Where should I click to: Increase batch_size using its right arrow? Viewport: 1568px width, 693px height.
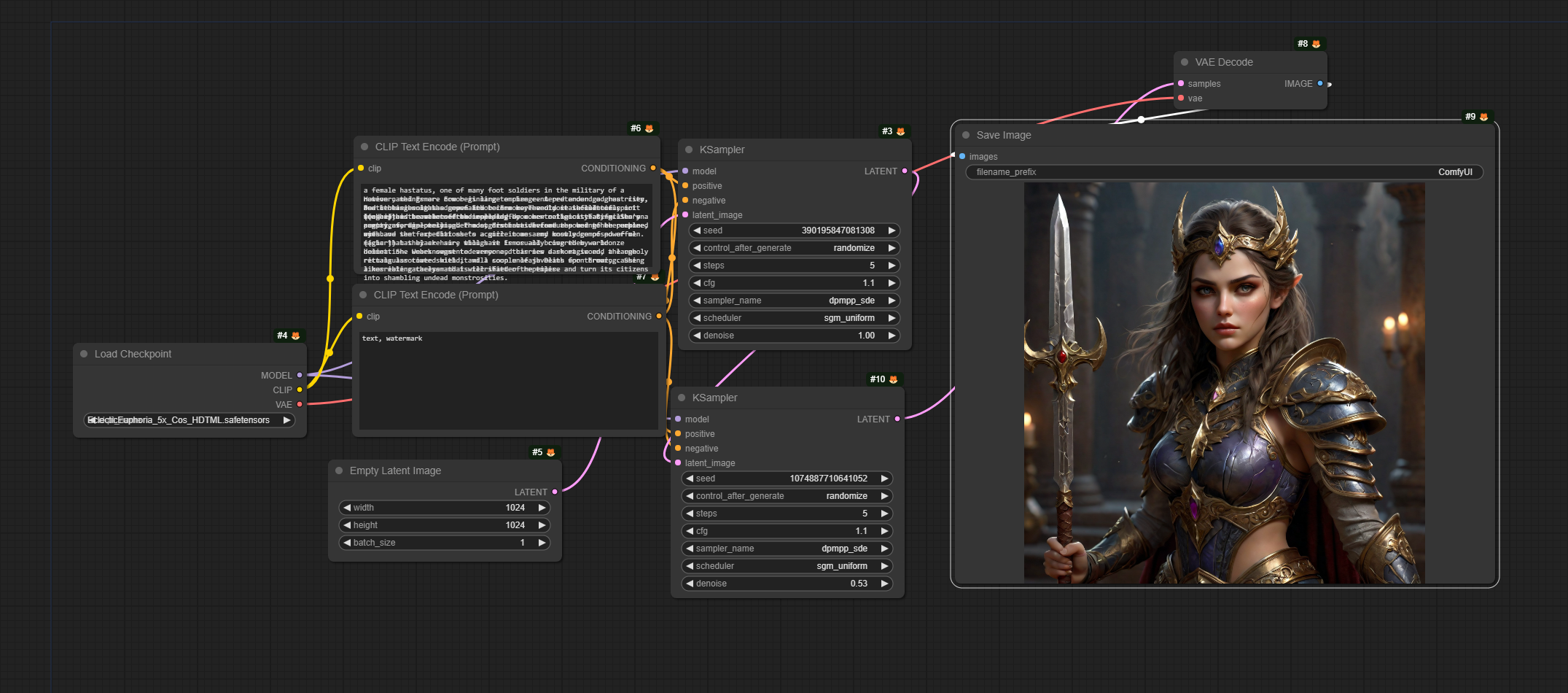tap(542, 543)
